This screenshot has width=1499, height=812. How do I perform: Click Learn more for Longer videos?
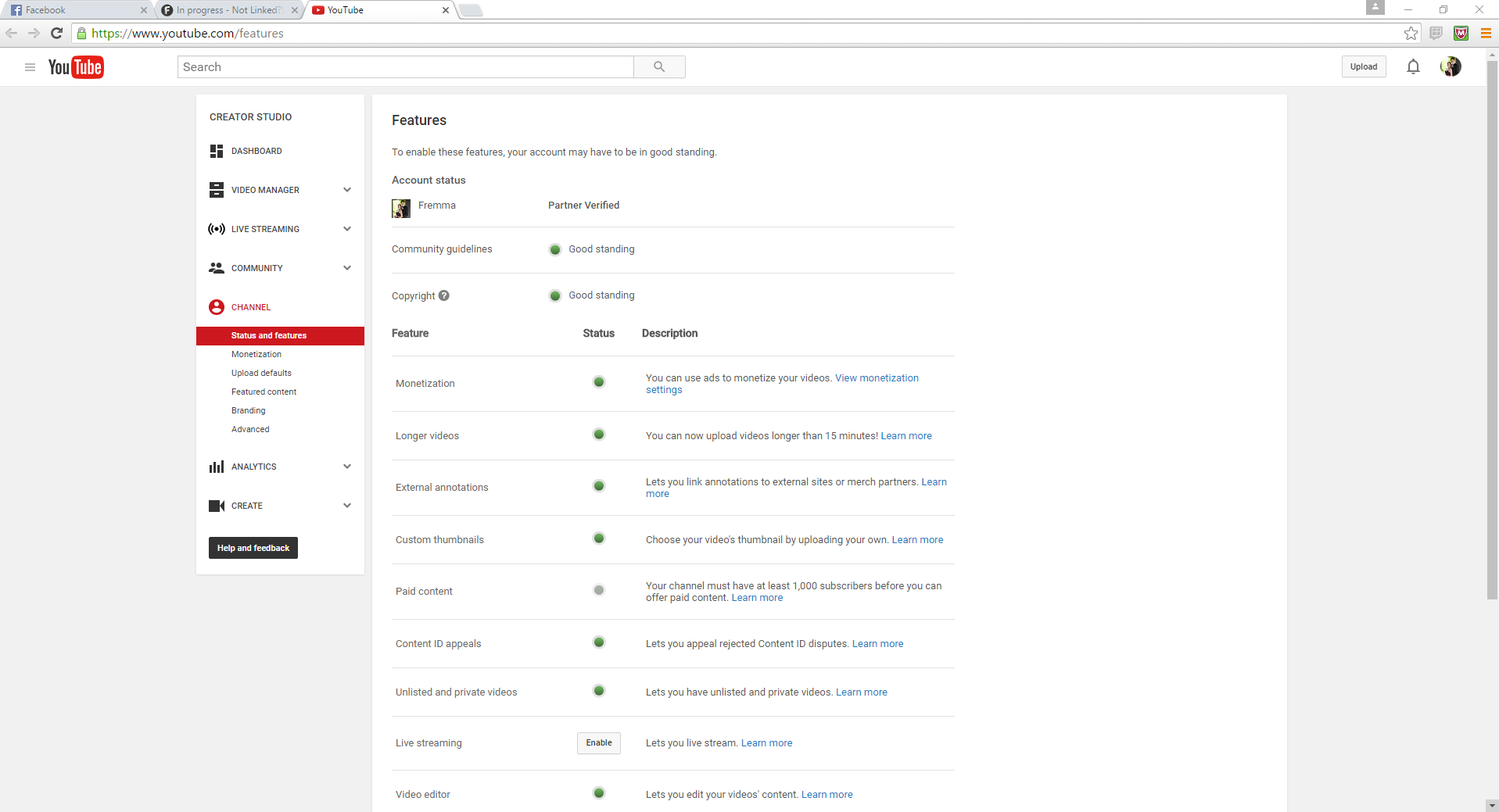906,436
